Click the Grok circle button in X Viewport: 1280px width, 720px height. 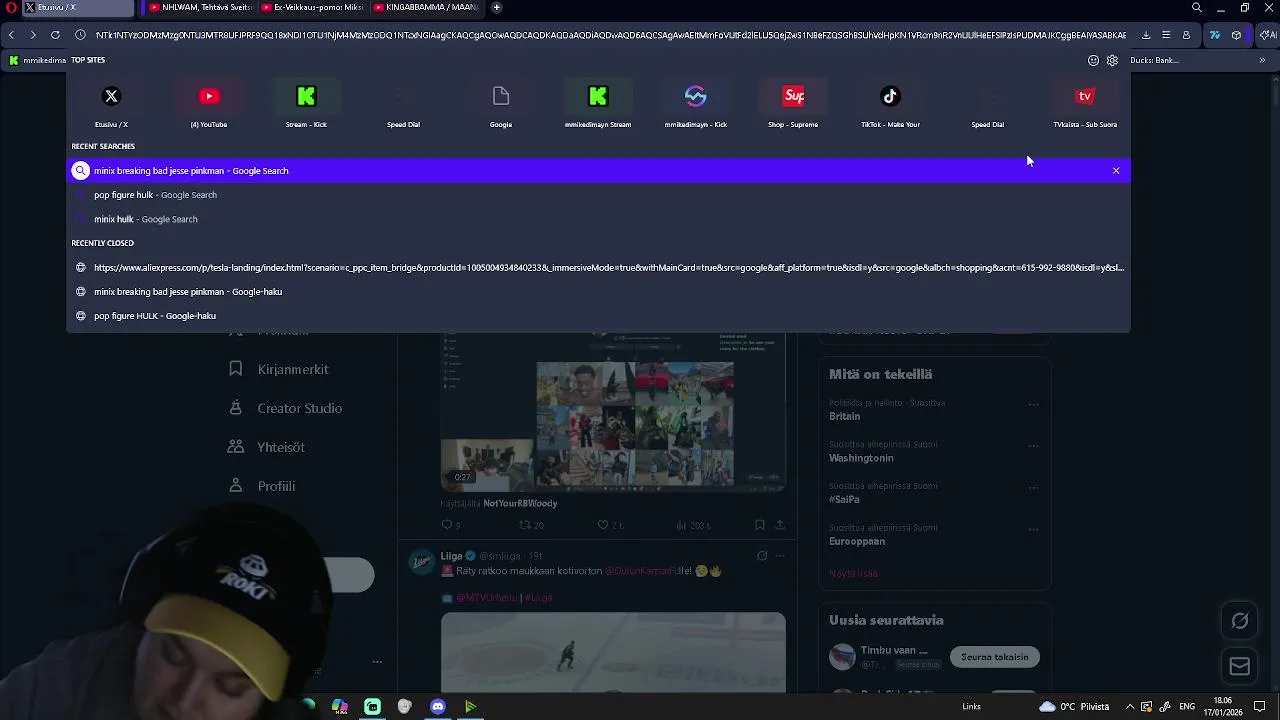[1240, 621]
